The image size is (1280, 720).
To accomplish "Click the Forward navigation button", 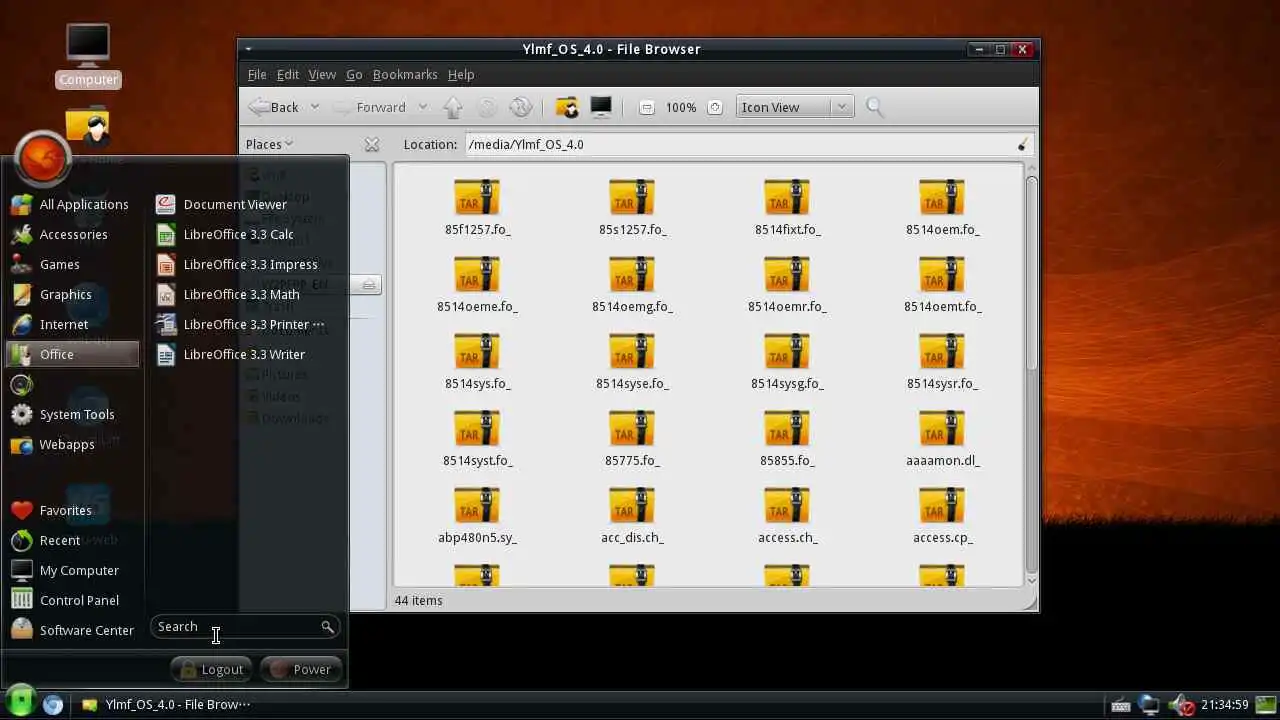I will pyautogui.click(x=370, y=107).
